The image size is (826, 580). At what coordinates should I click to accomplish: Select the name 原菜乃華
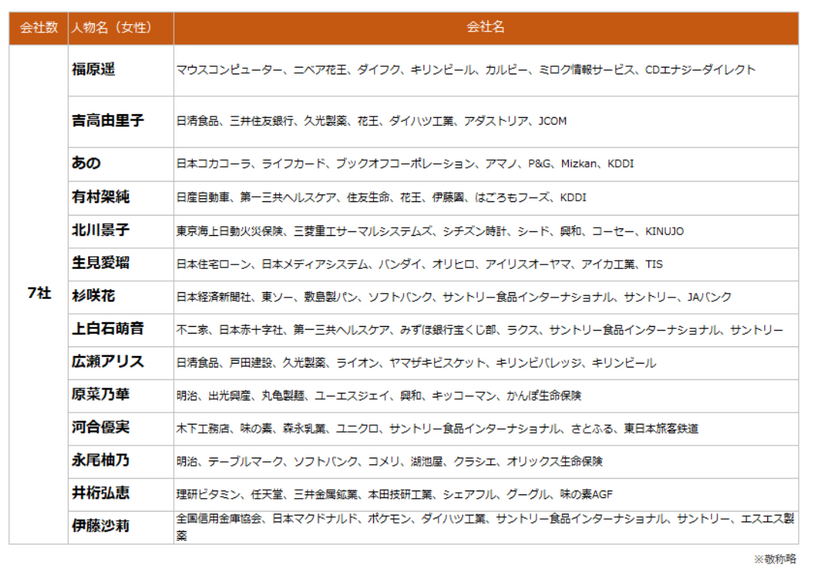[101, 394]
